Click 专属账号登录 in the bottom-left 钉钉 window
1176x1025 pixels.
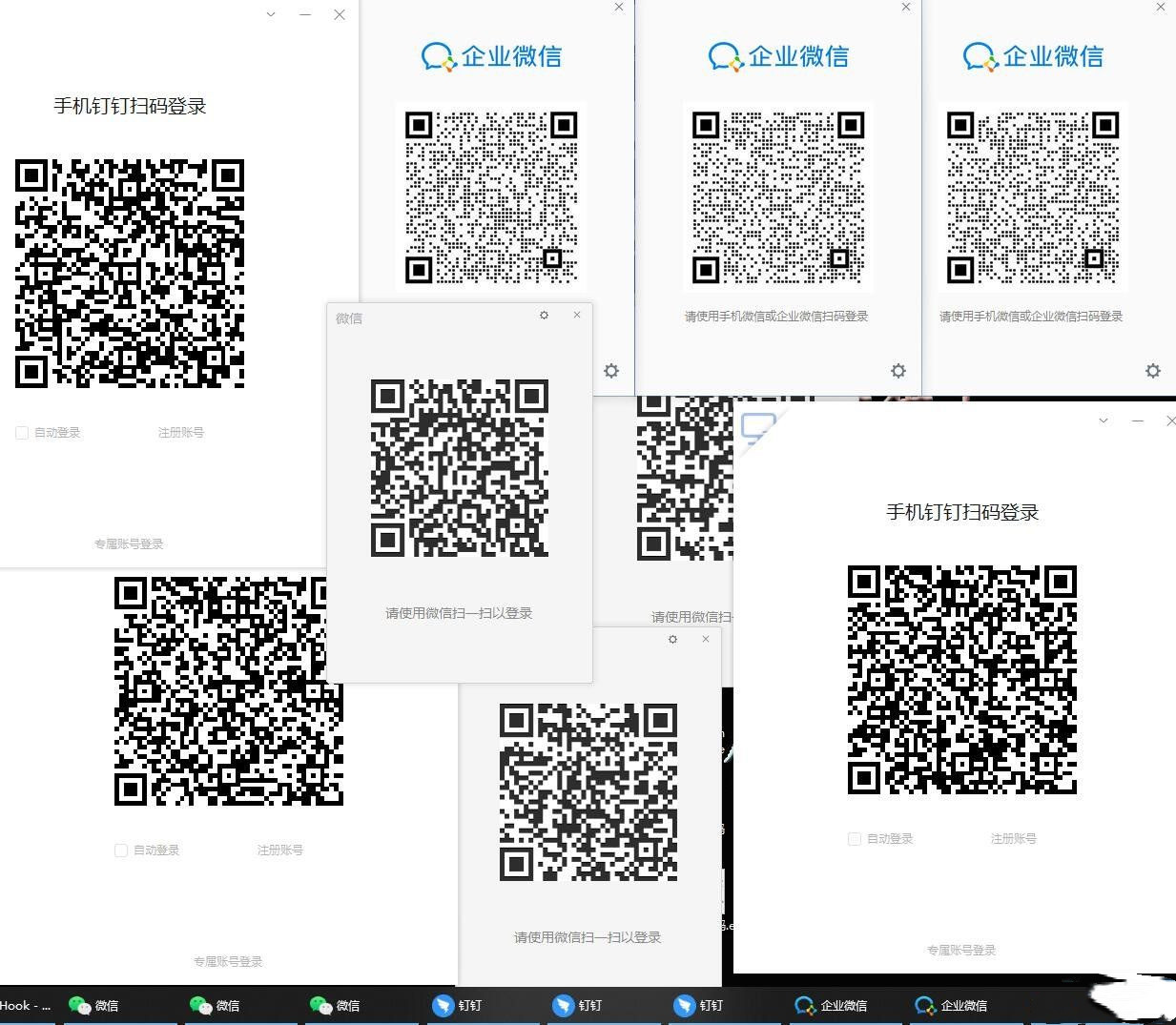(x=227, y=961)
